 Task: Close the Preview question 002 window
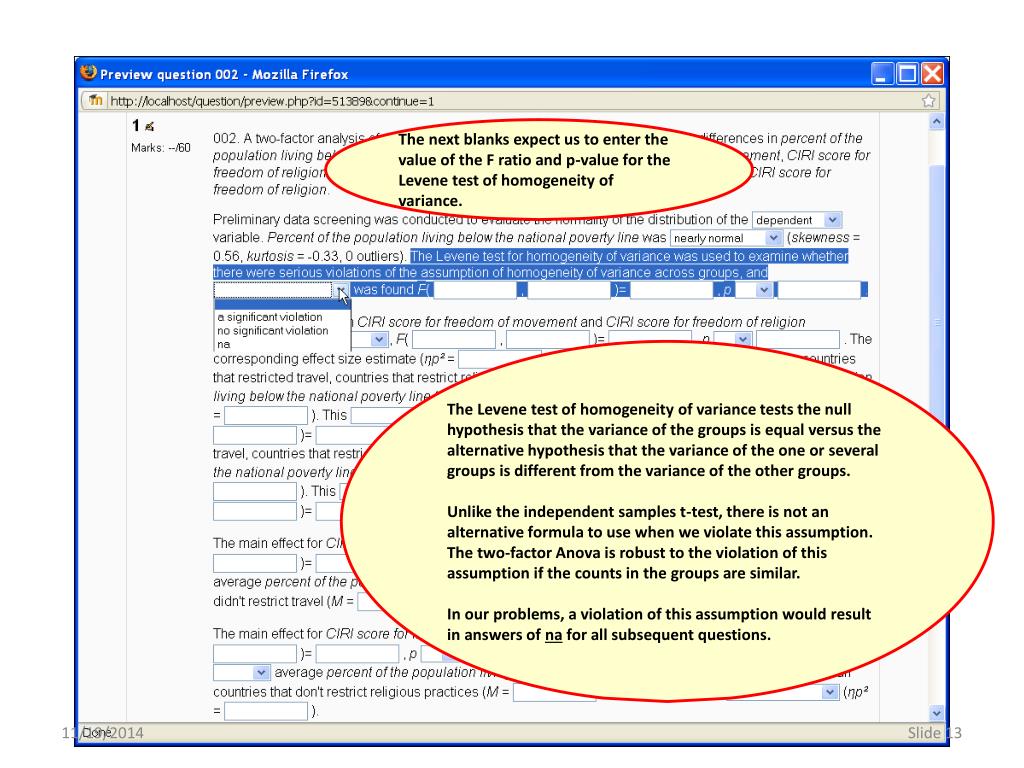[932, 74]
